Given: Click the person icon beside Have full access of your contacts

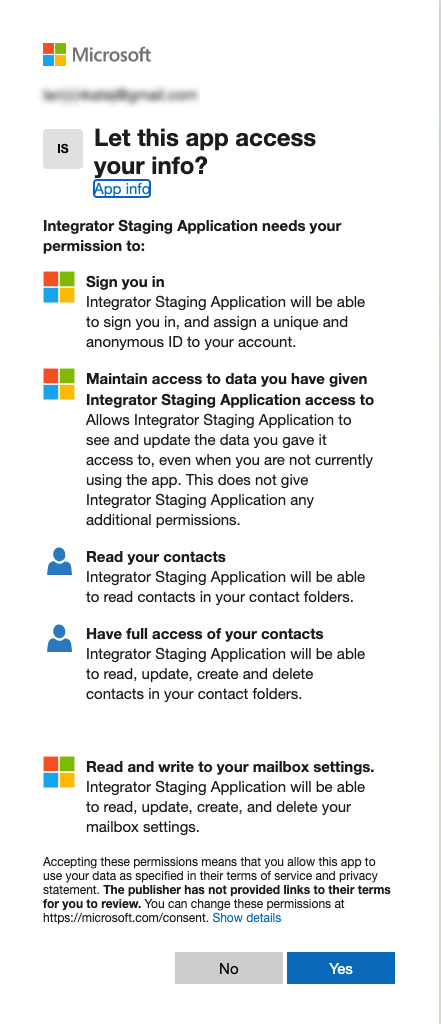Looking at the screenshot, I should 59,639.
